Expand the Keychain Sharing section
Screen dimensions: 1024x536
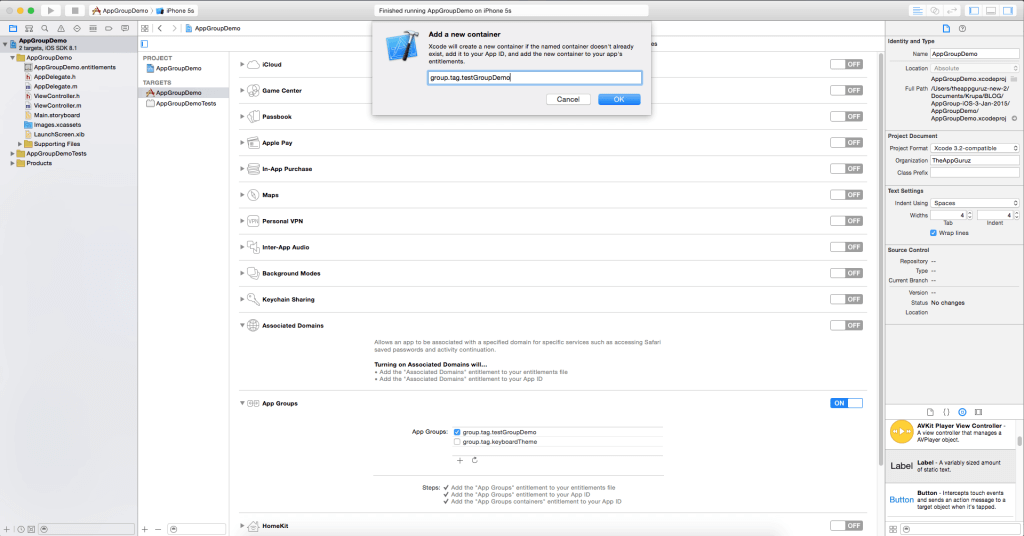click(x=242, y=299)
